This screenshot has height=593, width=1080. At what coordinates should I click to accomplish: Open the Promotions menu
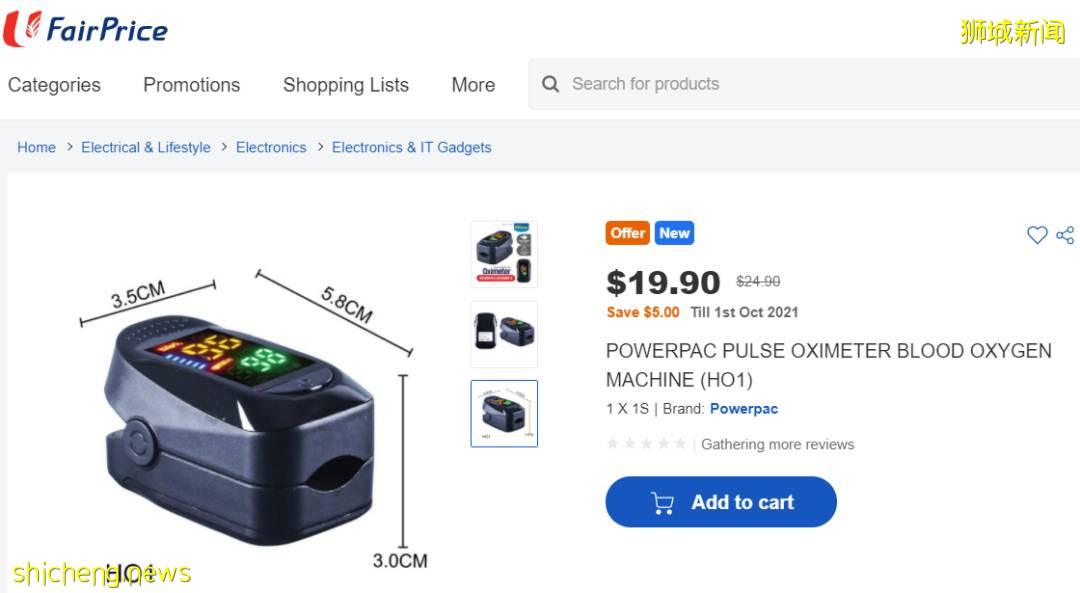191,85
